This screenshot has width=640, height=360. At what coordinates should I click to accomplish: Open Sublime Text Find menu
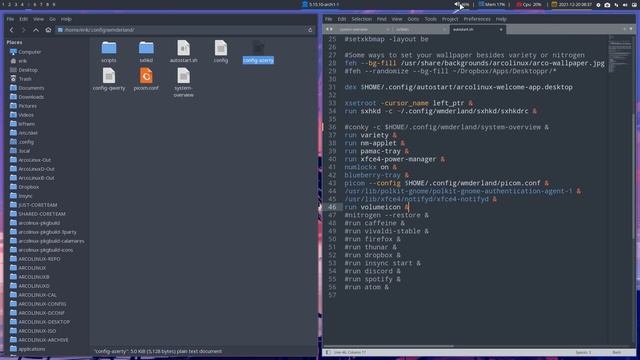(x=382, y=19)
